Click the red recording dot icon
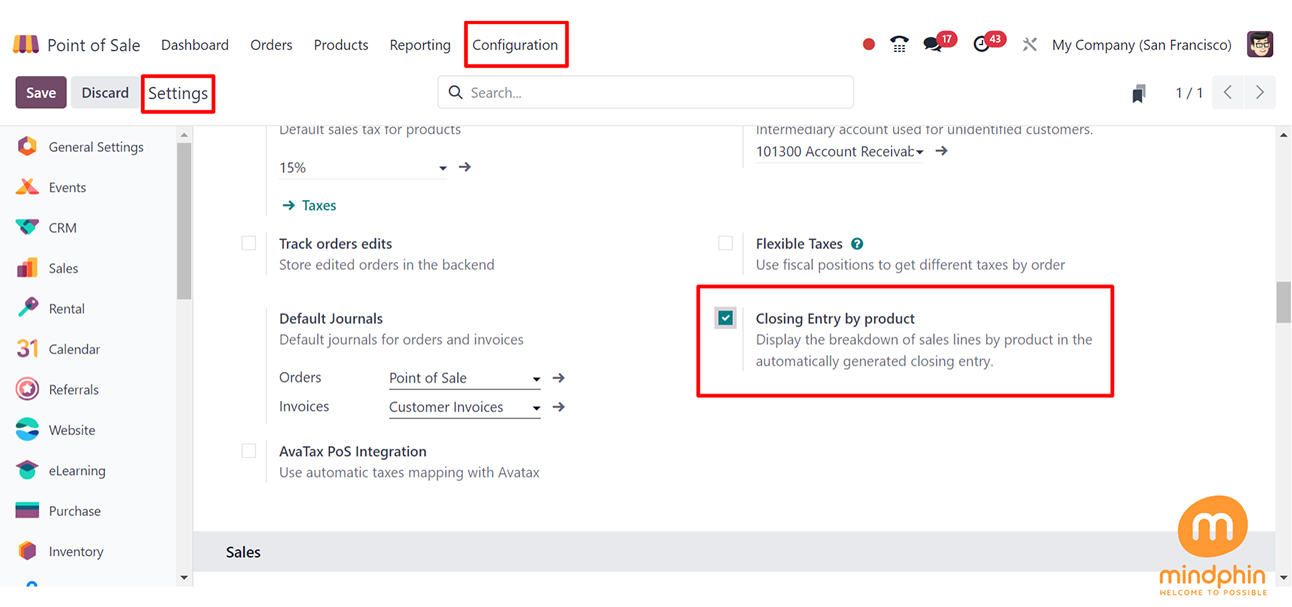Viewport: 1292px width, 607px height. (x=868, y=45)
